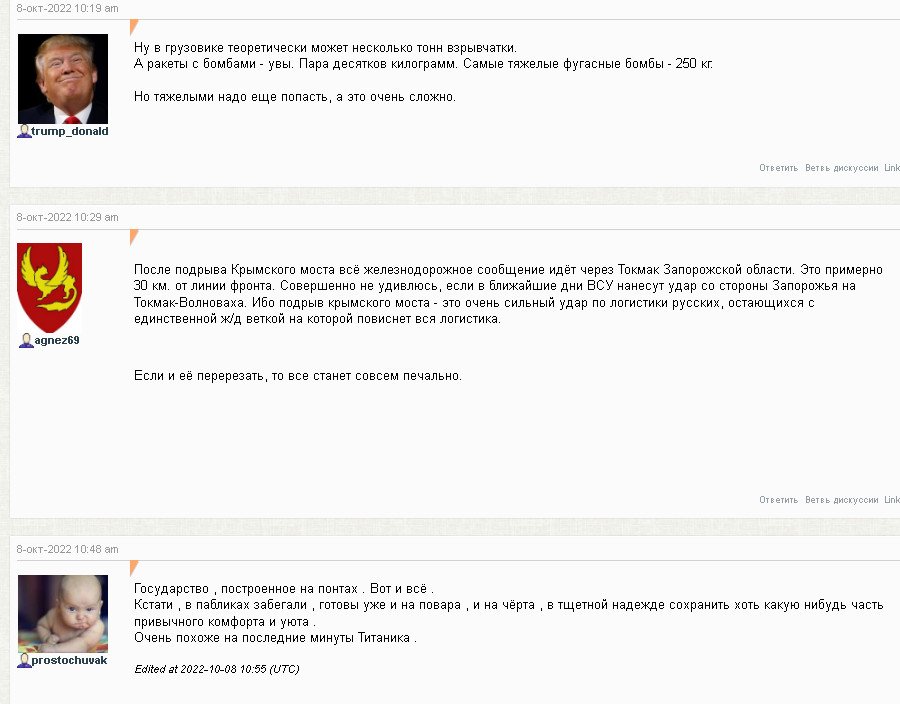
Task: Open Ветвь дискуссии for trump_donald comment
Action: [x=841, y=168]
